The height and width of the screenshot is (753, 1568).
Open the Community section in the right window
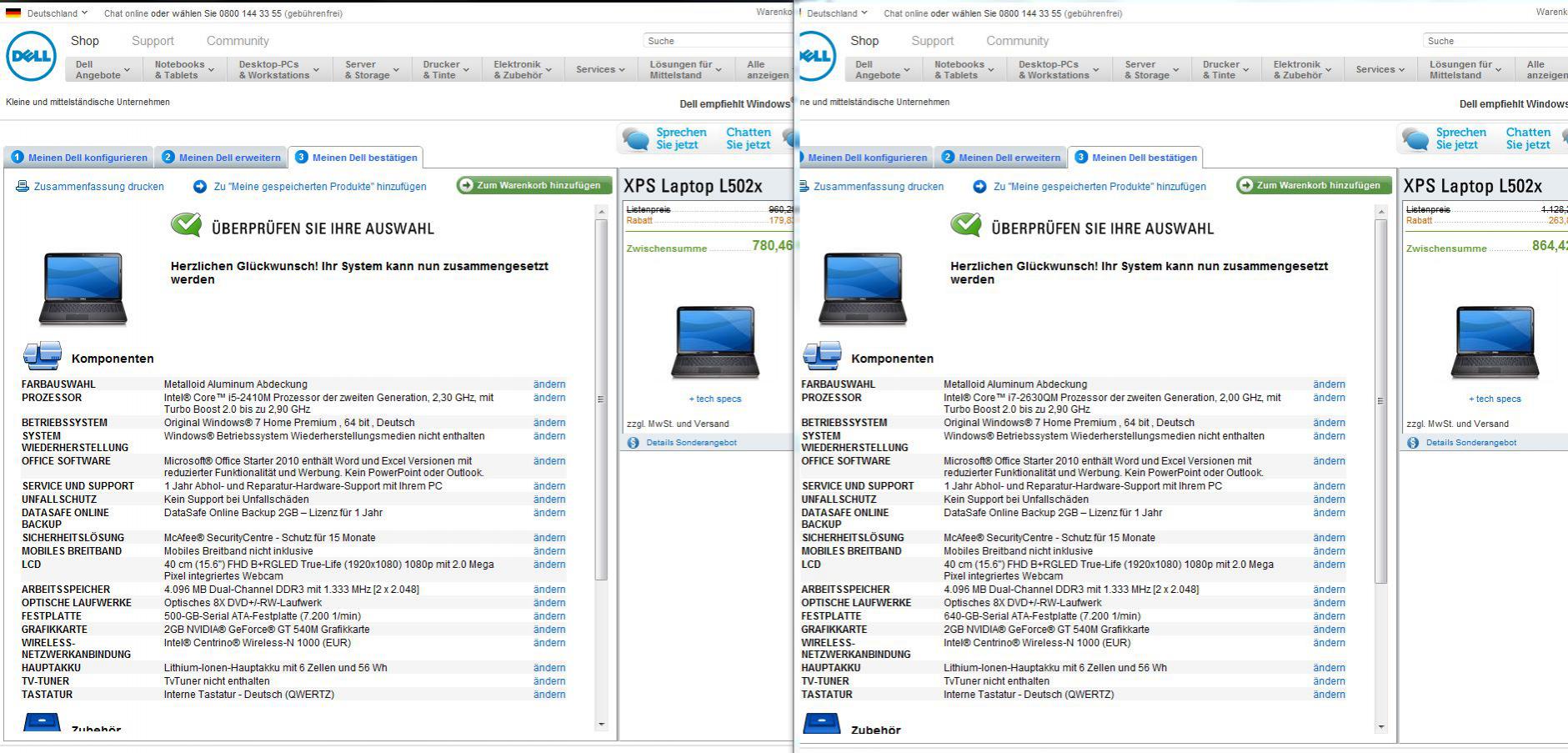pos(1017,41)
